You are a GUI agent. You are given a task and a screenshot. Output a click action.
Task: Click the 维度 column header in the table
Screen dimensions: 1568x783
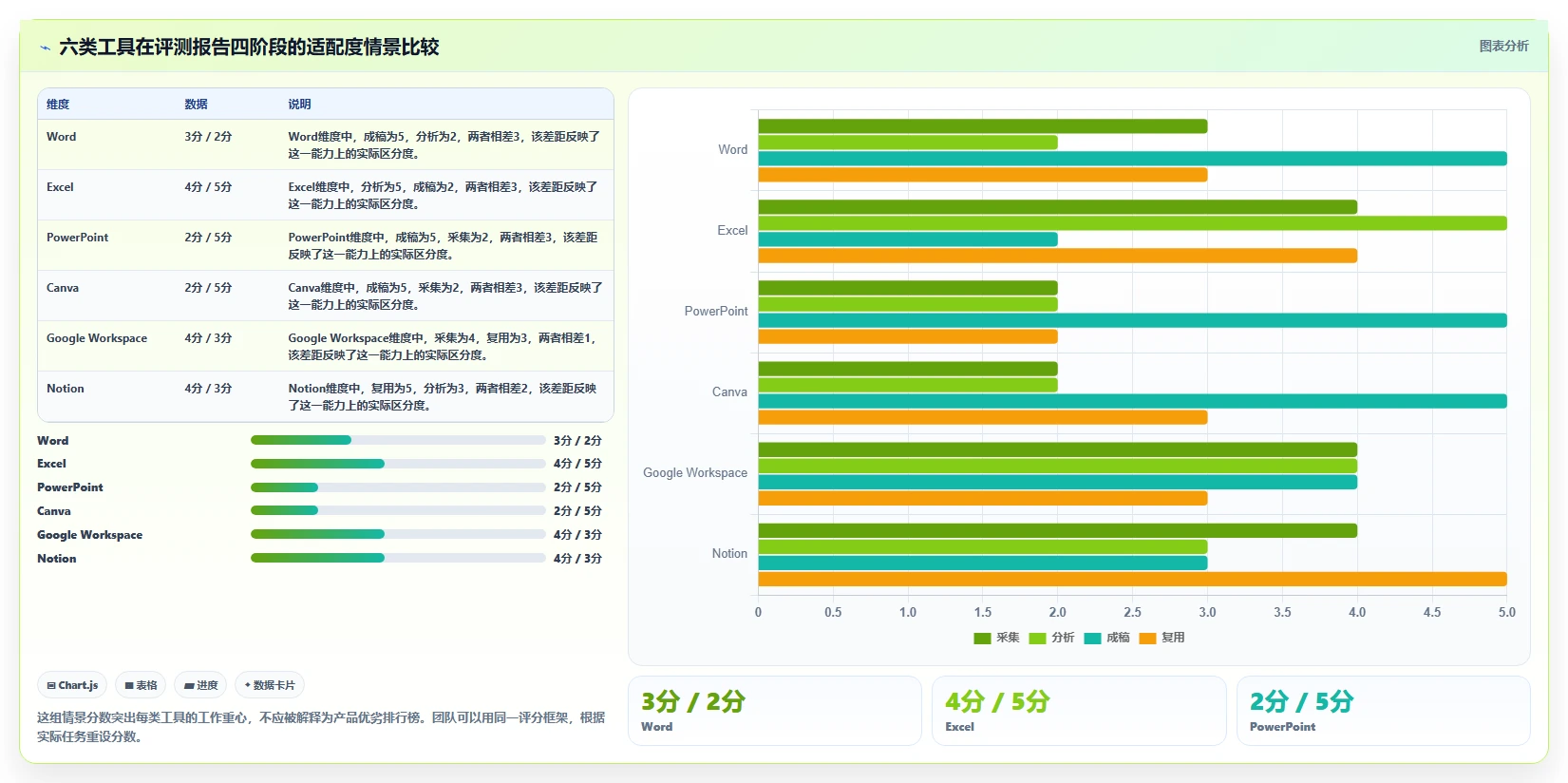click(58, 105)
